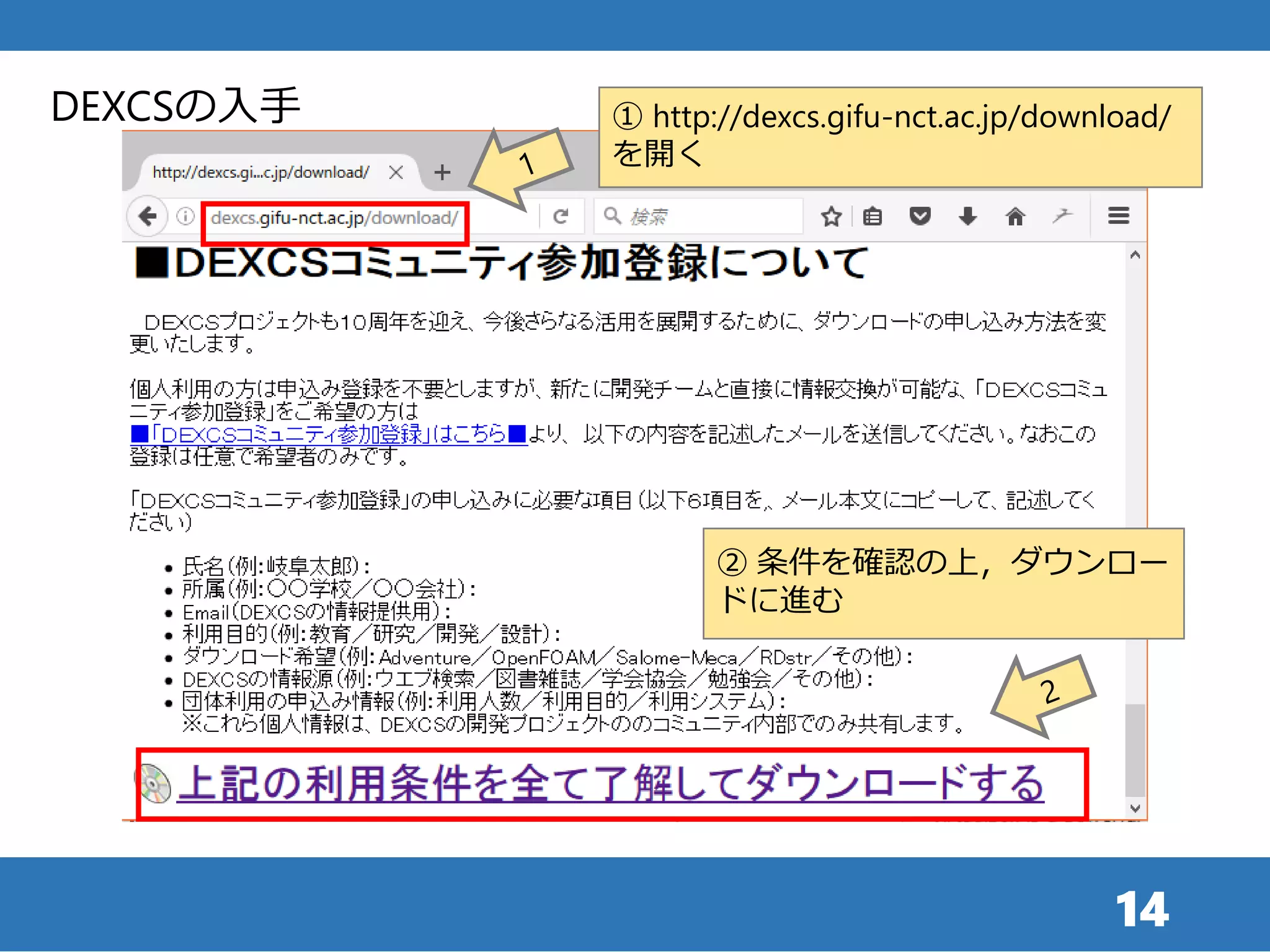Click the list item ダウンロード希望
Image resolution: width=1270 pixels, height=952 pixels.
tap(548, 656)
